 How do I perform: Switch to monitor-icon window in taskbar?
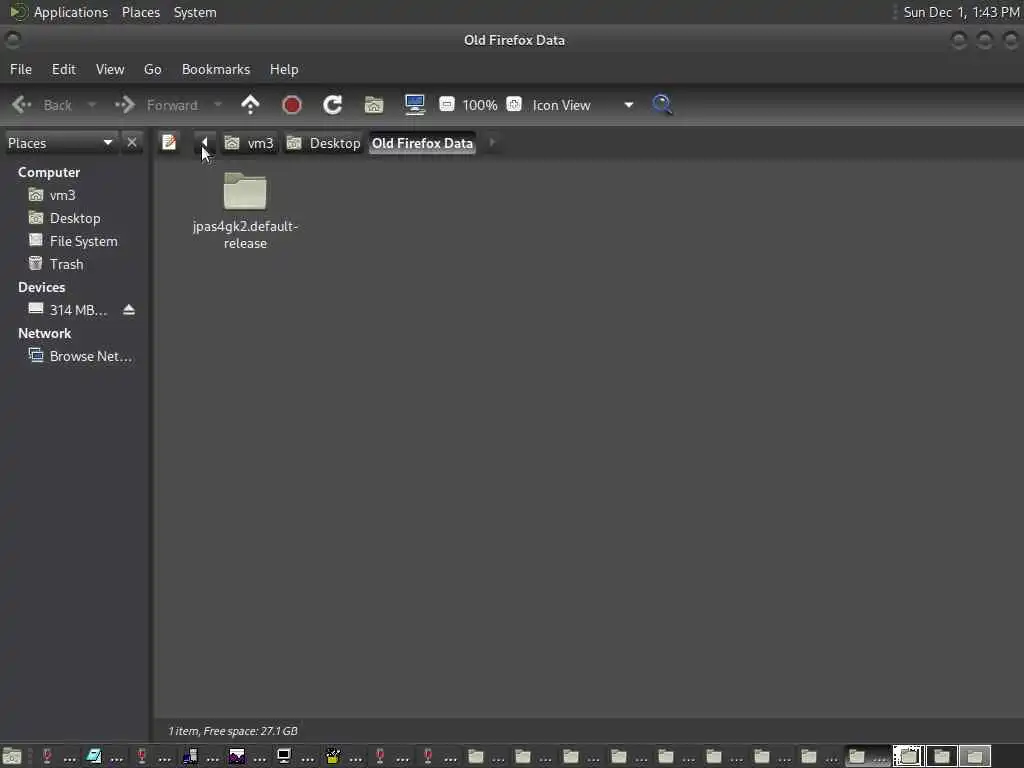tap(296, 756)
